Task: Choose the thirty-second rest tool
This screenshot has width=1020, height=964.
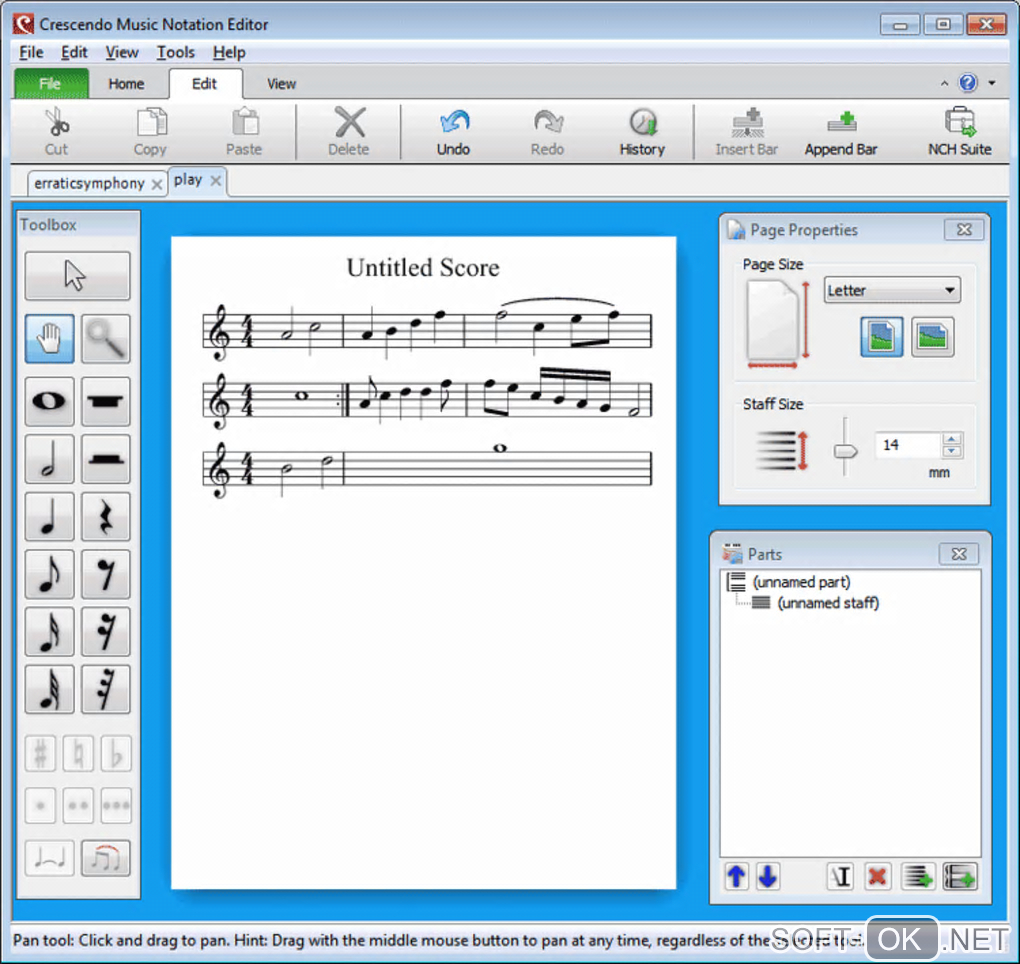Action: coord(105,690)
